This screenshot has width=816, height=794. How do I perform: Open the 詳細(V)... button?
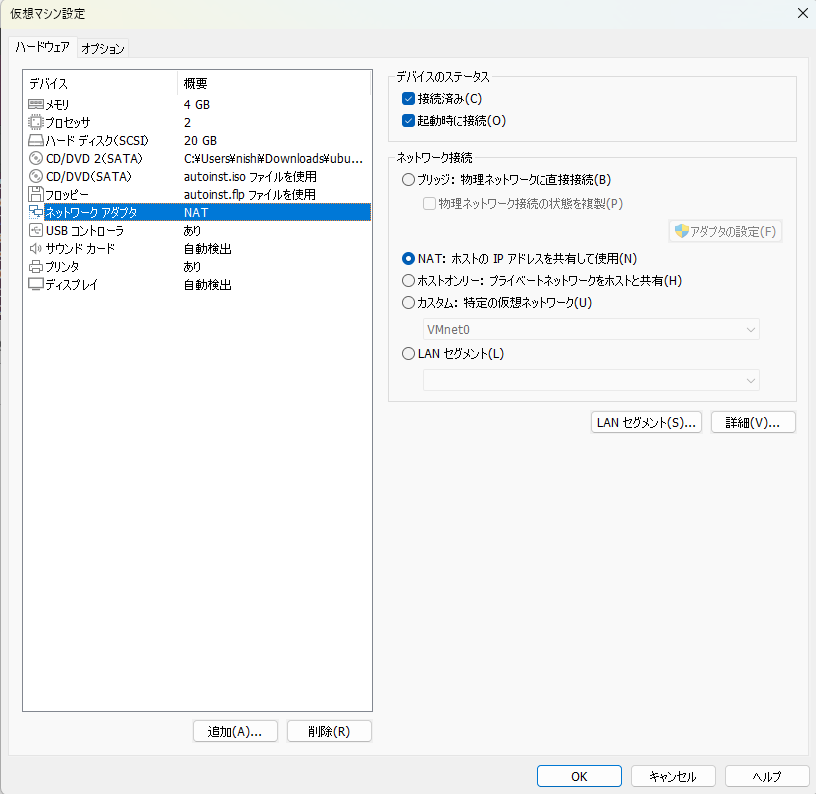[x=753, y=422]
